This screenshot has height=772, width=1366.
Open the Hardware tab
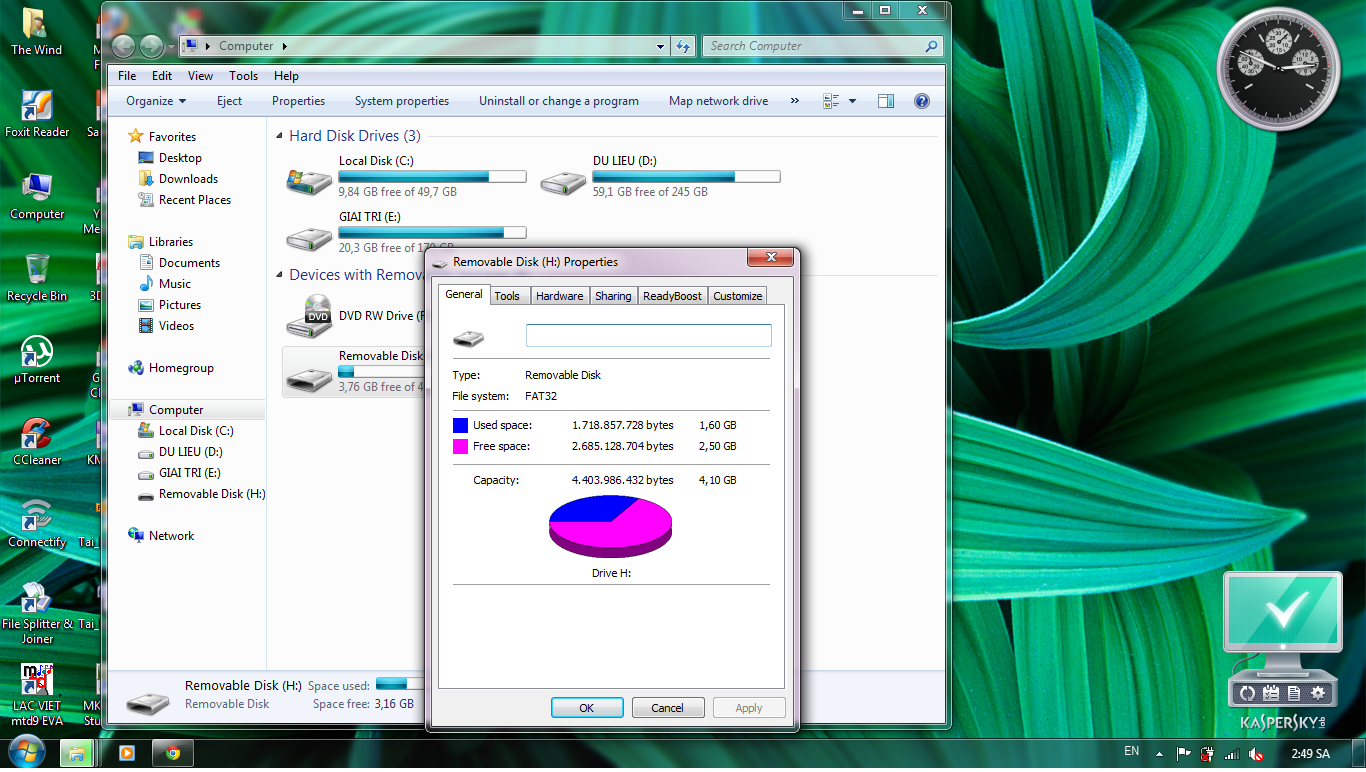[559, 296]
